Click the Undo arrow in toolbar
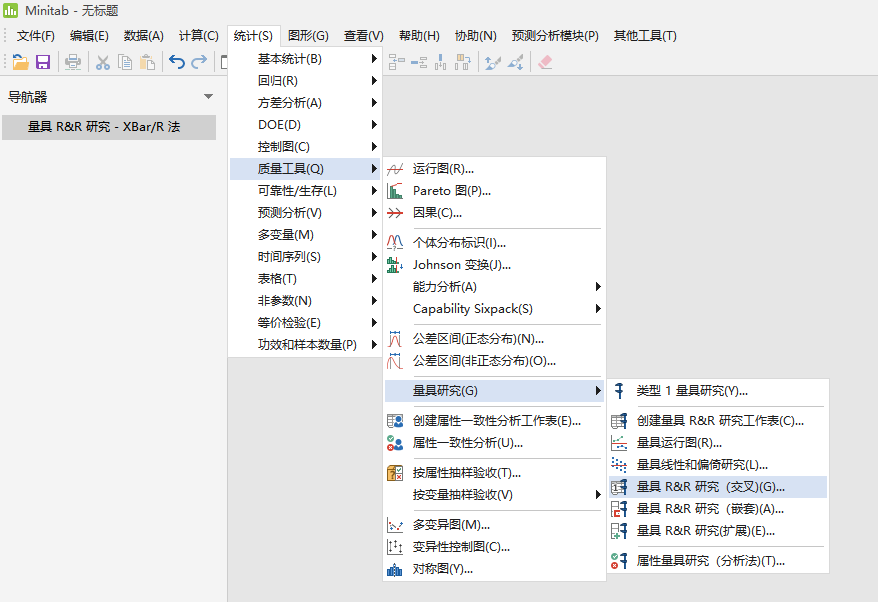Viewport: 878px width, 602px height. tap(177, 62)
